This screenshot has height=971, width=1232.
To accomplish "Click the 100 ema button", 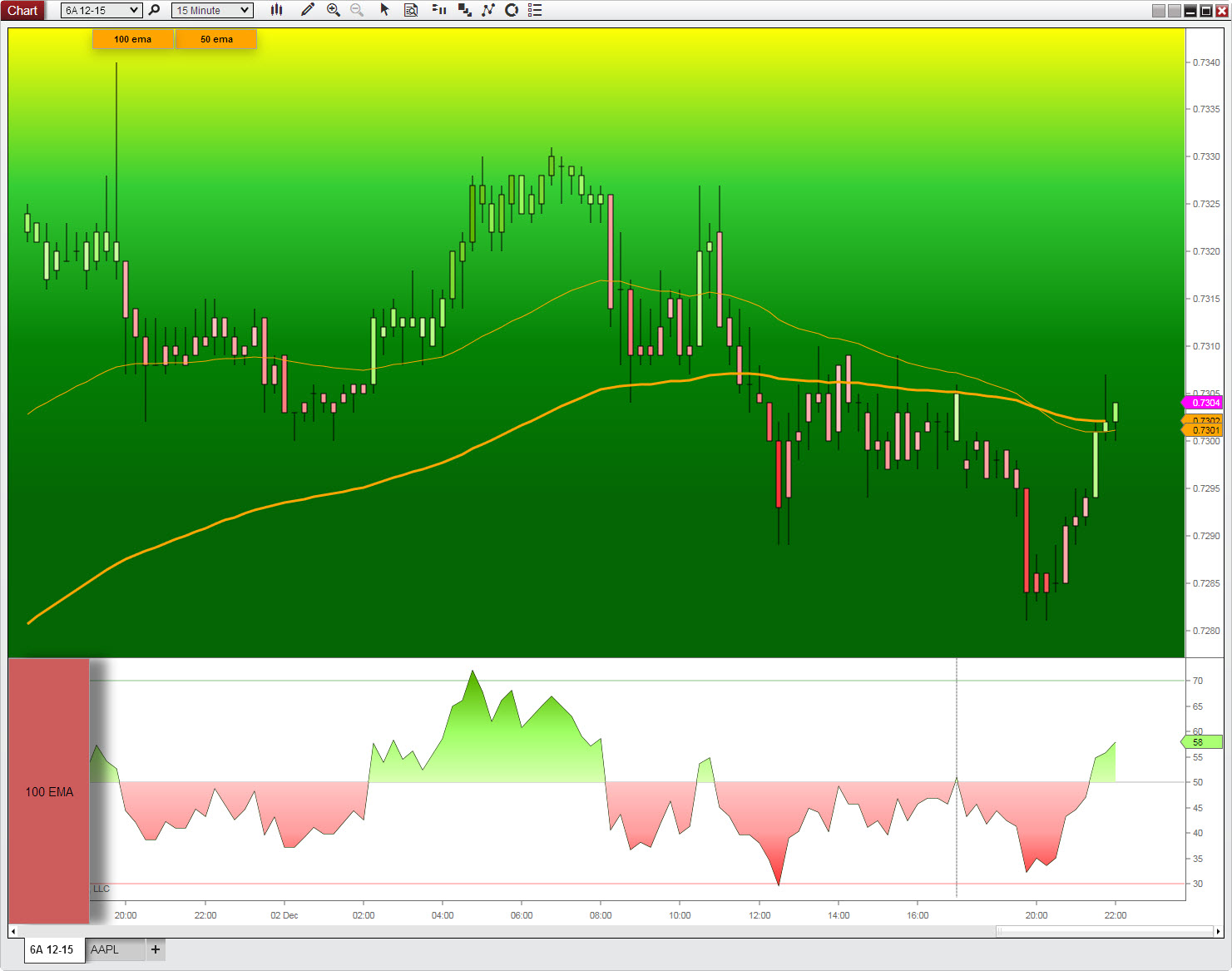I will [133, 39].
